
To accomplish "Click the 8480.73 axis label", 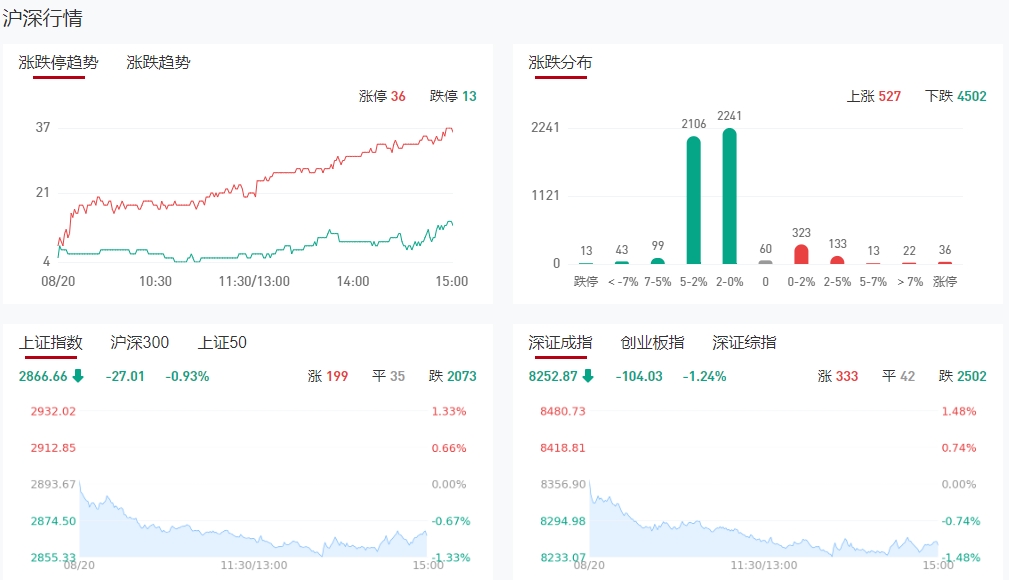I will [x=563, y=411].
